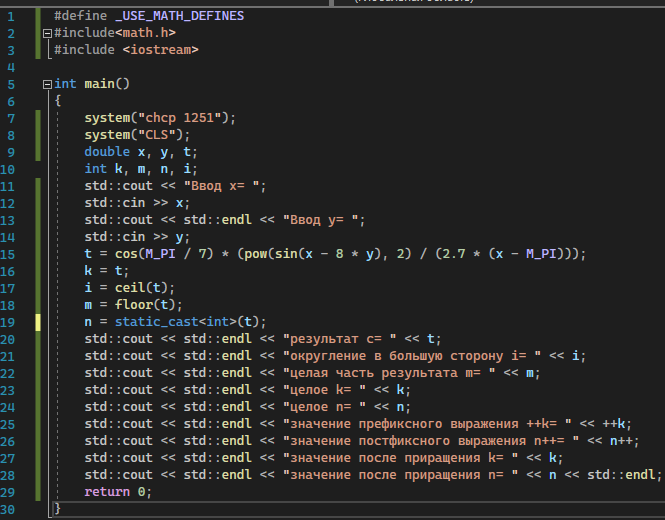Click the int keyword declaring k, m, n, i
Screen dimensions: 665x520
point(95,169)
